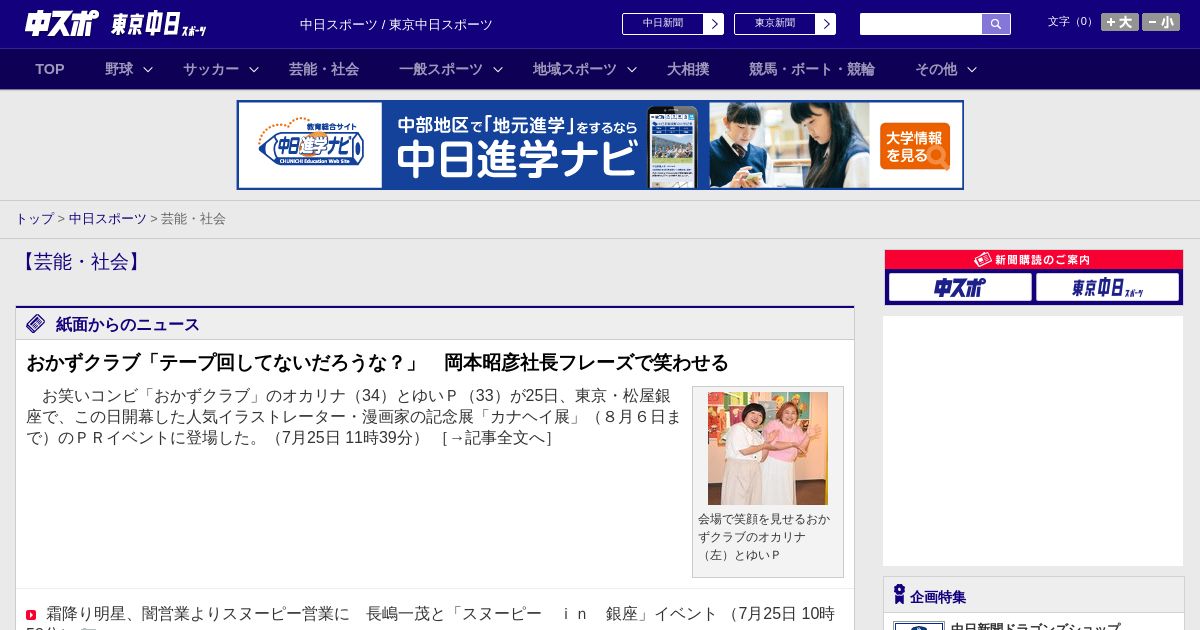Expand the 野球 dropdown chevron
The image size is (1200, 630).
click(x=148, y=69)
